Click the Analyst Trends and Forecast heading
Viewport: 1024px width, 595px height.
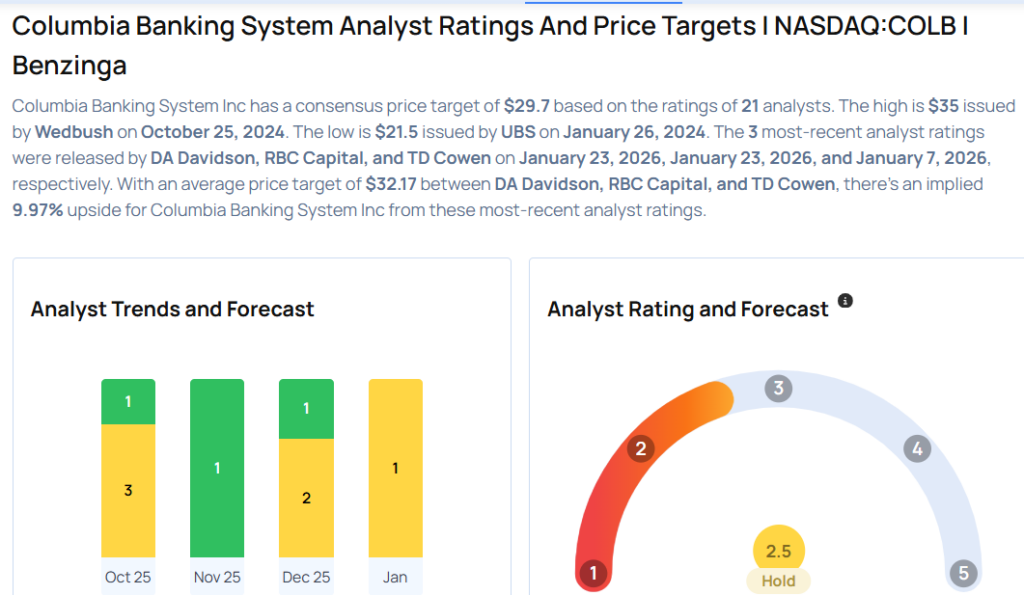(172, 309)
